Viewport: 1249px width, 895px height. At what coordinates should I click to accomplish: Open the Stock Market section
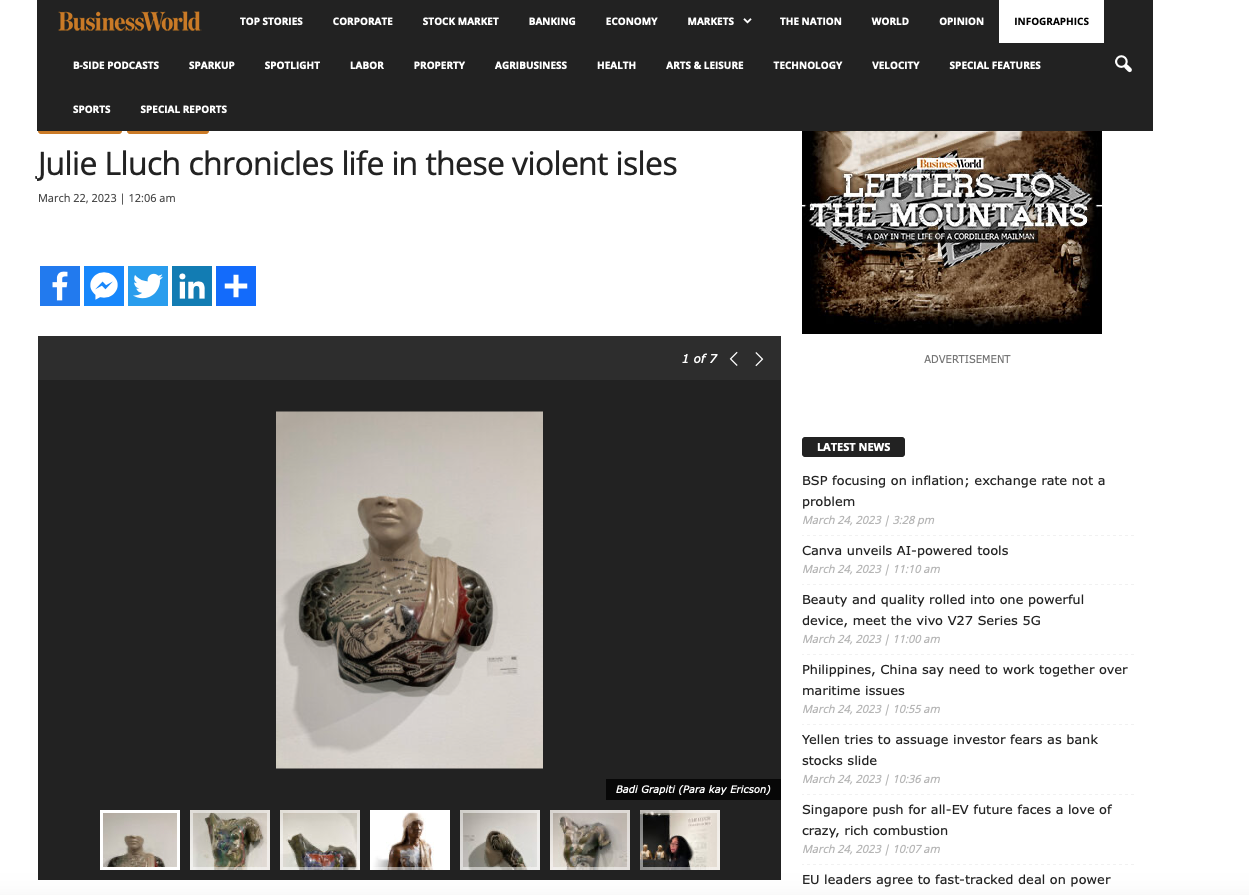pyautogui.click(x=460, y=21)
